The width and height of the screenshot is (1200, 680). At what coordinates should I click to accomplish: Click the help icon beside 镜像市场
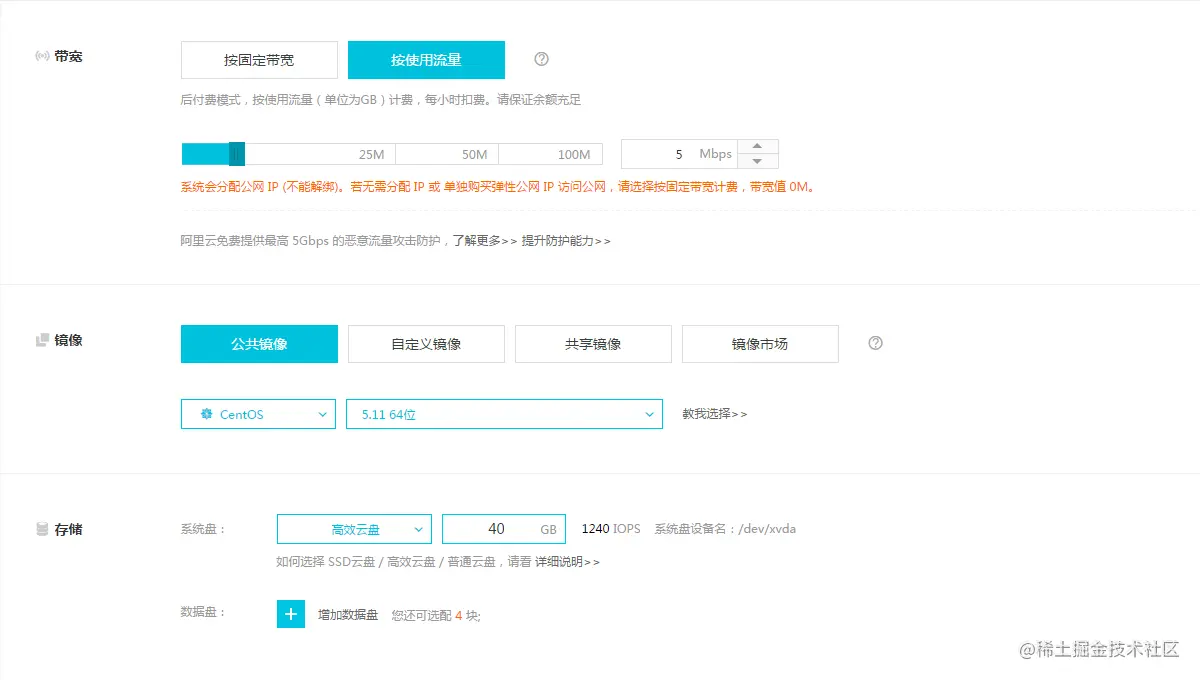pos(876,343)
